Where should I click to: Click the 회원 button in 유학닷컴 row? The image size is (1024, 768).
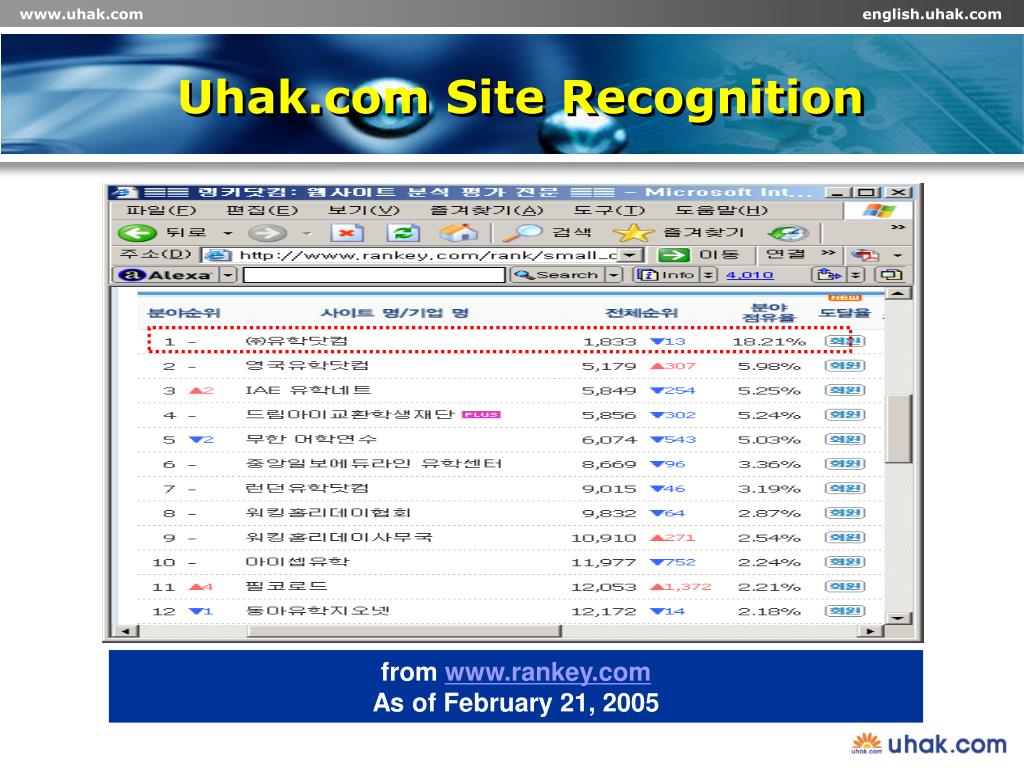(845, 342)
